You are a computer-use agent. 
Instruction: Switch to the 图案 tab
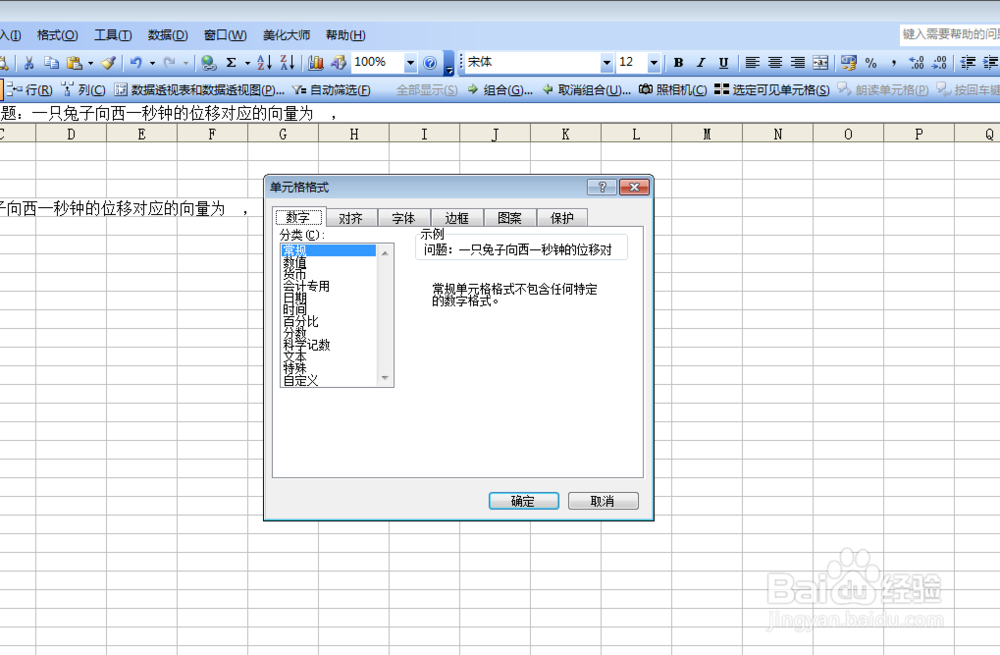tap(510, 218)
